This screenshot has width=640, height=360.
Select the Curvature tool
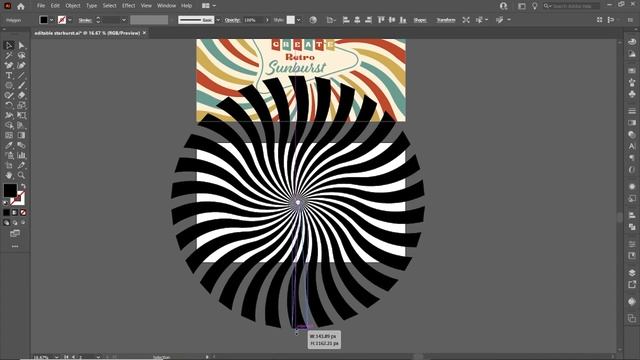pyautogui.click(x=21, y=65)
